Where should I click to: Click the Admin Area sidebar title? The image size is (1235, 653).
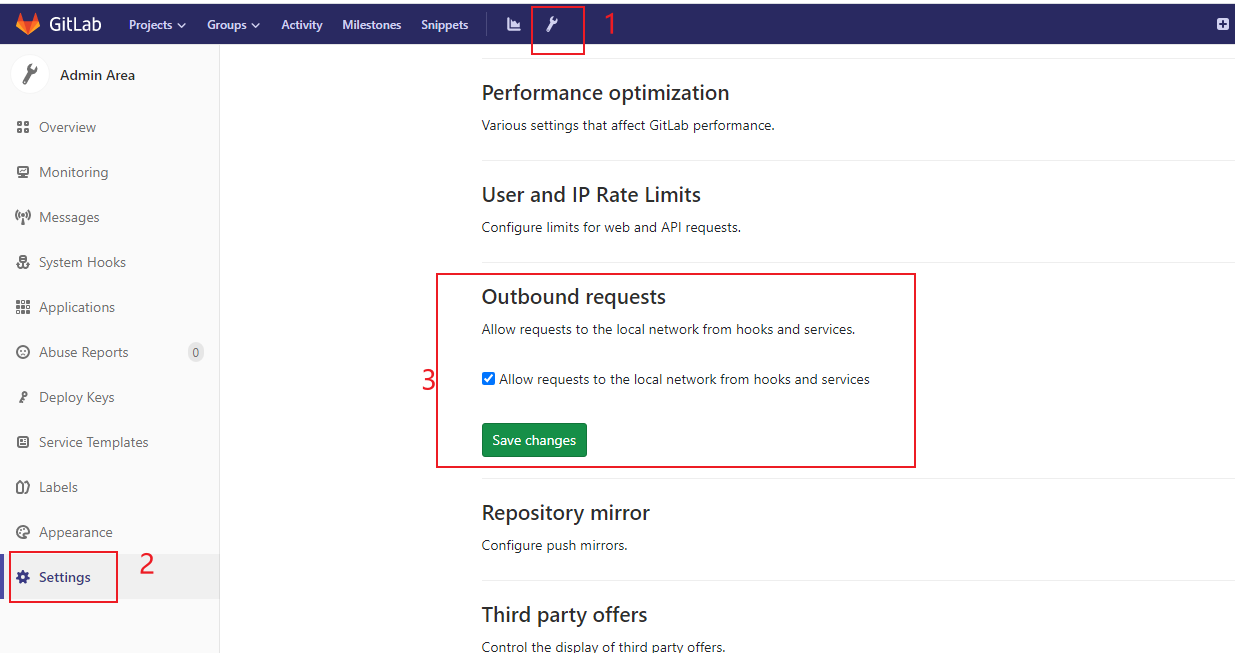[97, 75]
